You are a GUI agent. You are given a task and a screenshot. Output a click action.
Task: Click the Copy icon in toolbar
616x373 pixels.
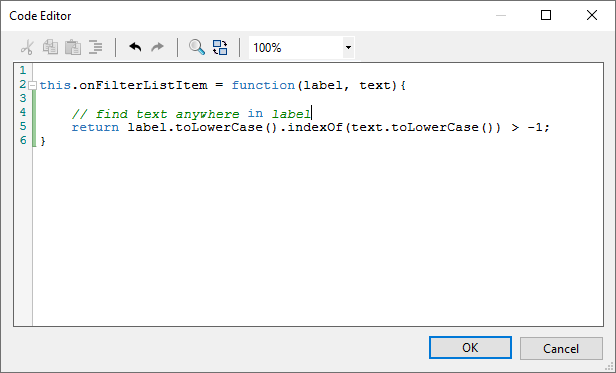point(50,47)
